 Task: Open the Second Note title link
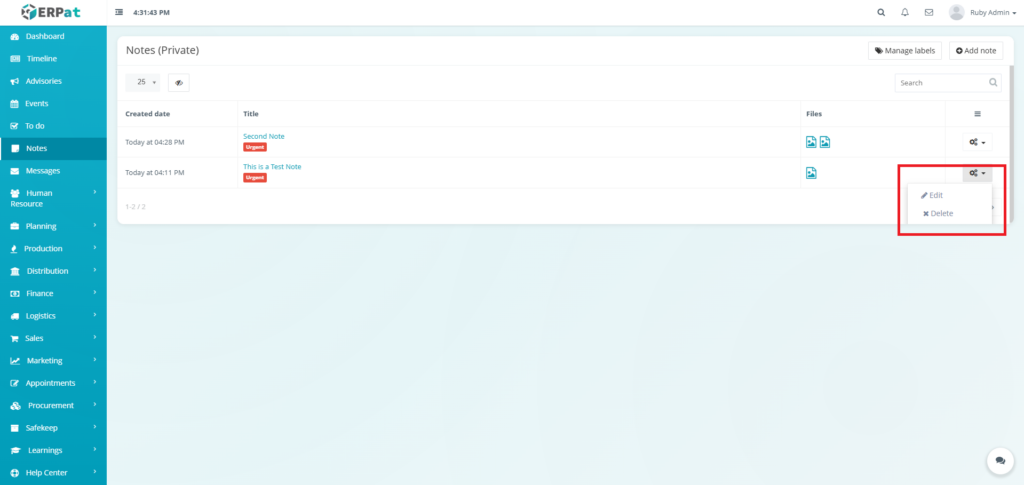[263, 136]
